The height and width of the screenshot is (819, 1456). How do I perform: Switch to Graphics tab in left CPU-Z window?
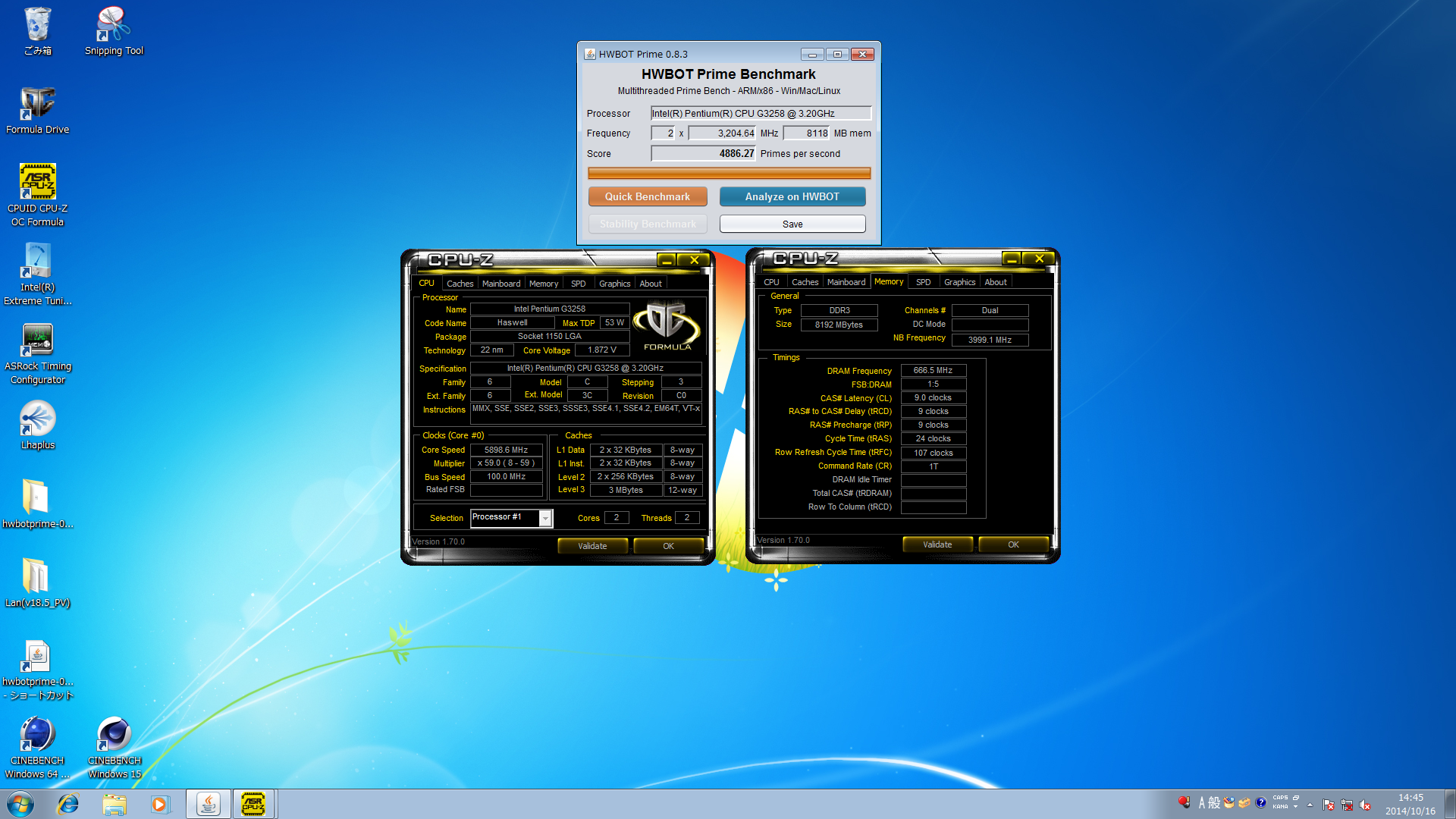(x=614, y=284)
